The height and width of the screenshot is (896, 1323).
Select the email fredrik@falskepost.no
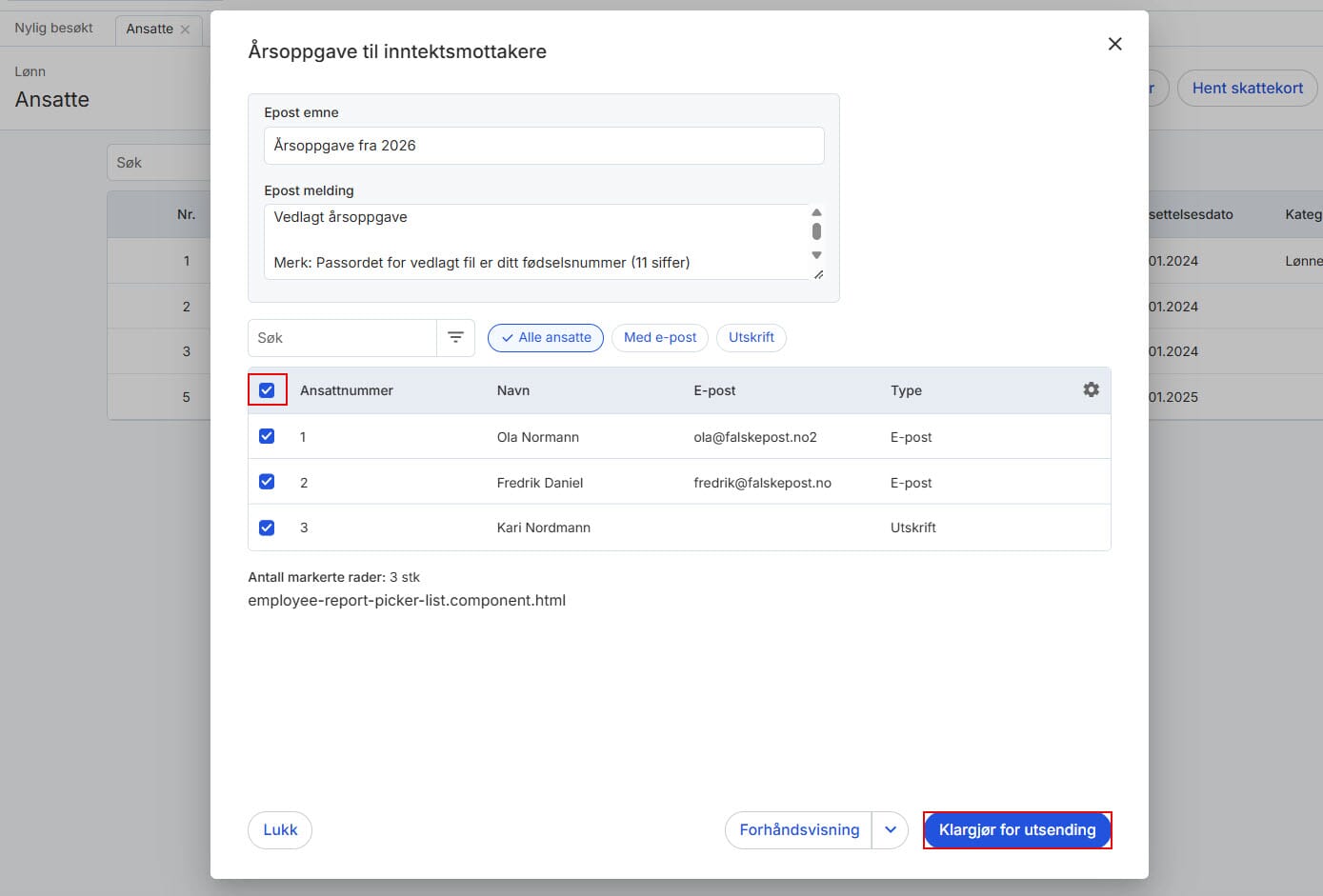pyautogui.click(x=762, y=483)
